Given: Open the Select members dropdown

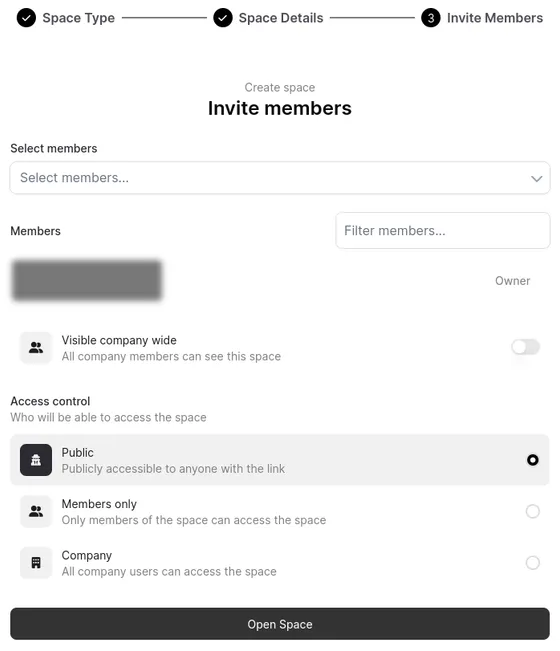Looking at the screenshot, I should point(280,178).
